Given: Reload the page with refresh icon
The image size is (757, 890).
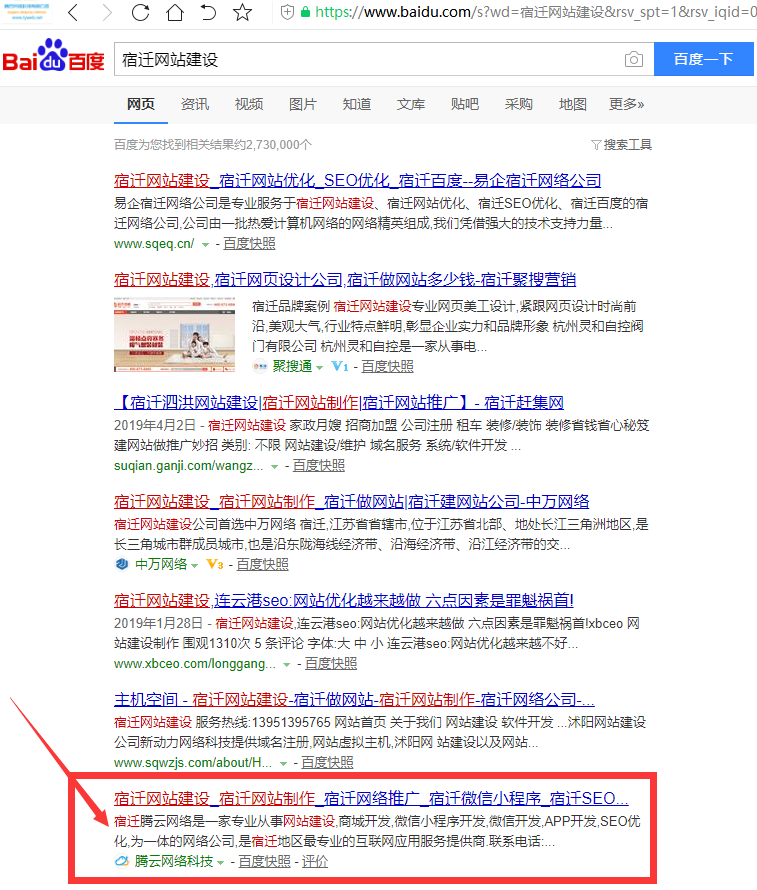Looking at the screenshot, I should pyautogui.click(x=140, y=12).
